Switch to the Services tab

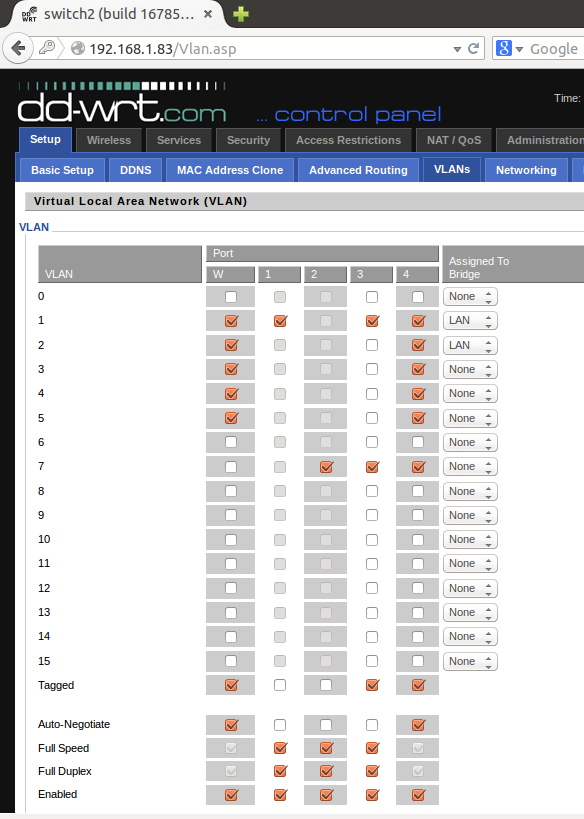tap(179, 140)
